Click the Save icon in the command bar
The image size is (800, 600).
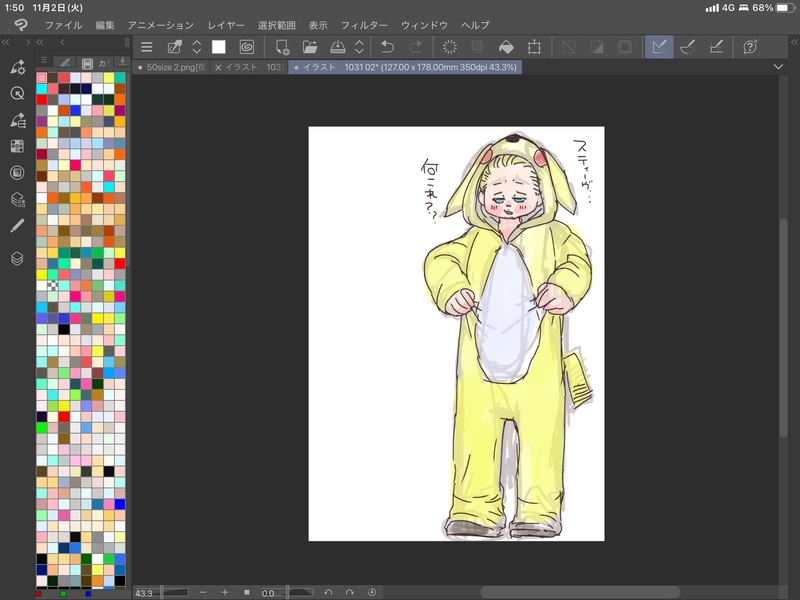pos(337,47)
